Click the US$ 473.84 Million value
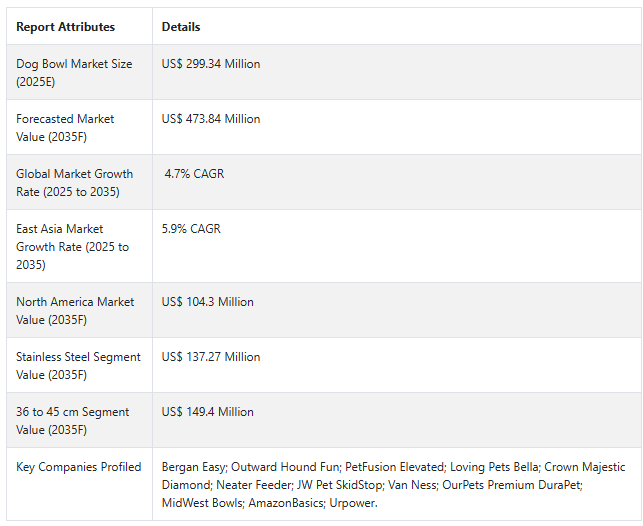Image resolution: width=643 pixels, height=526 pixels. (x=211, y=119)
